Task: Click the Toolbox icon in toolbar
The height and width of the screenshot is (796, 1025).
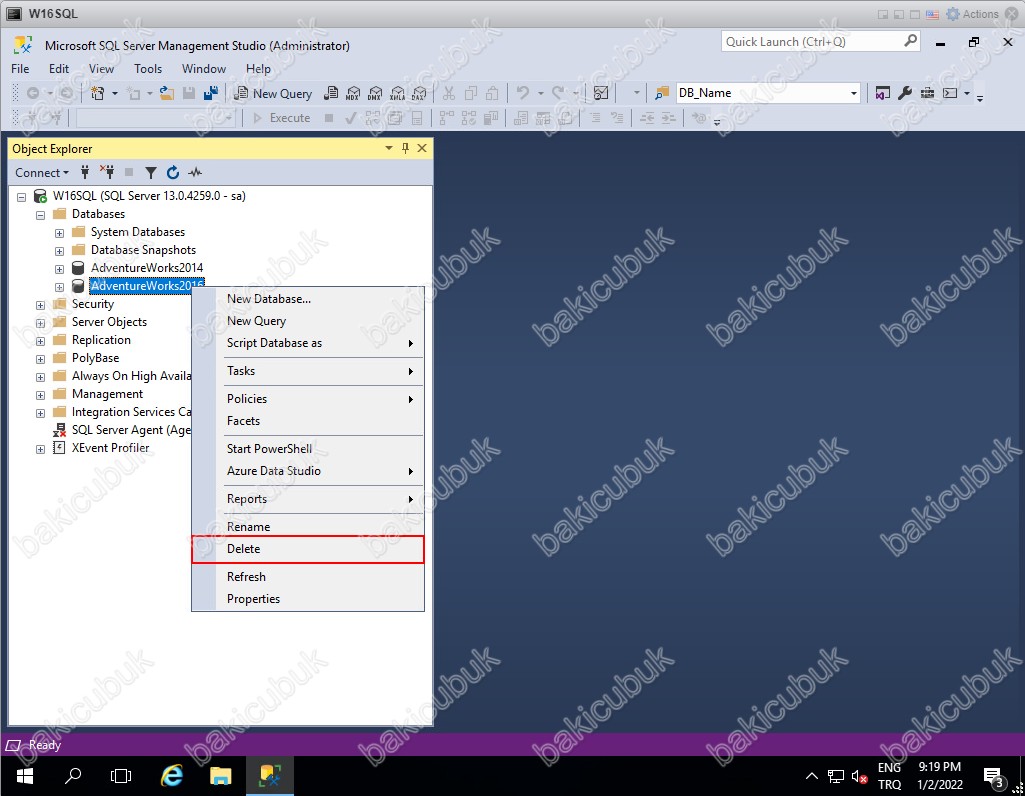Action: click(x=927, y=93)
